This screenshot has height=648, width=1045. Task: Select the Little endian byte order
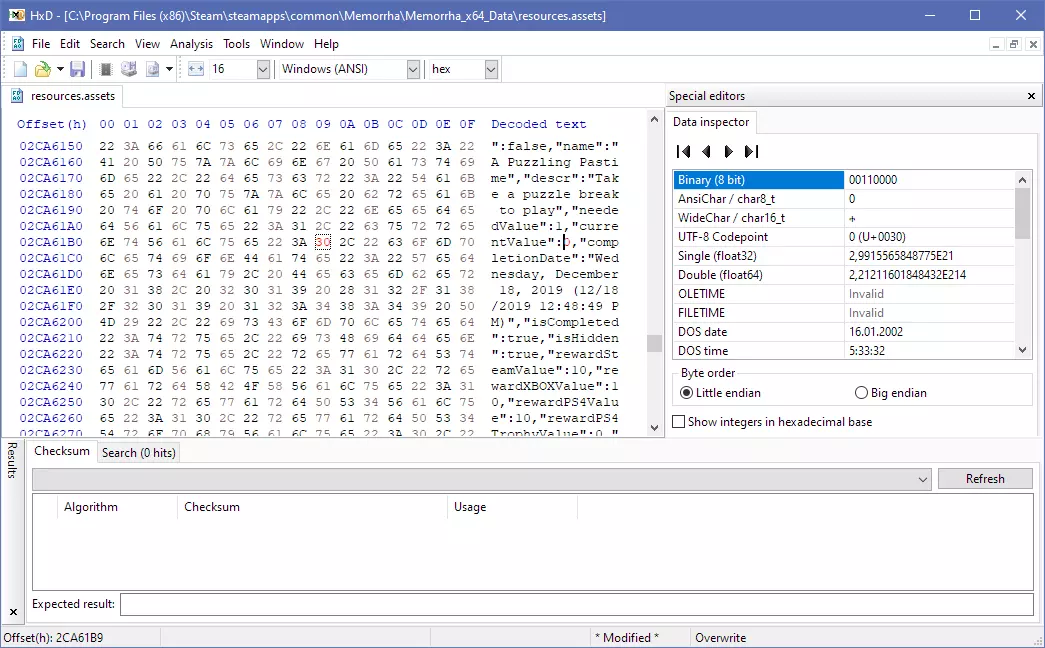tap(686, 393)
